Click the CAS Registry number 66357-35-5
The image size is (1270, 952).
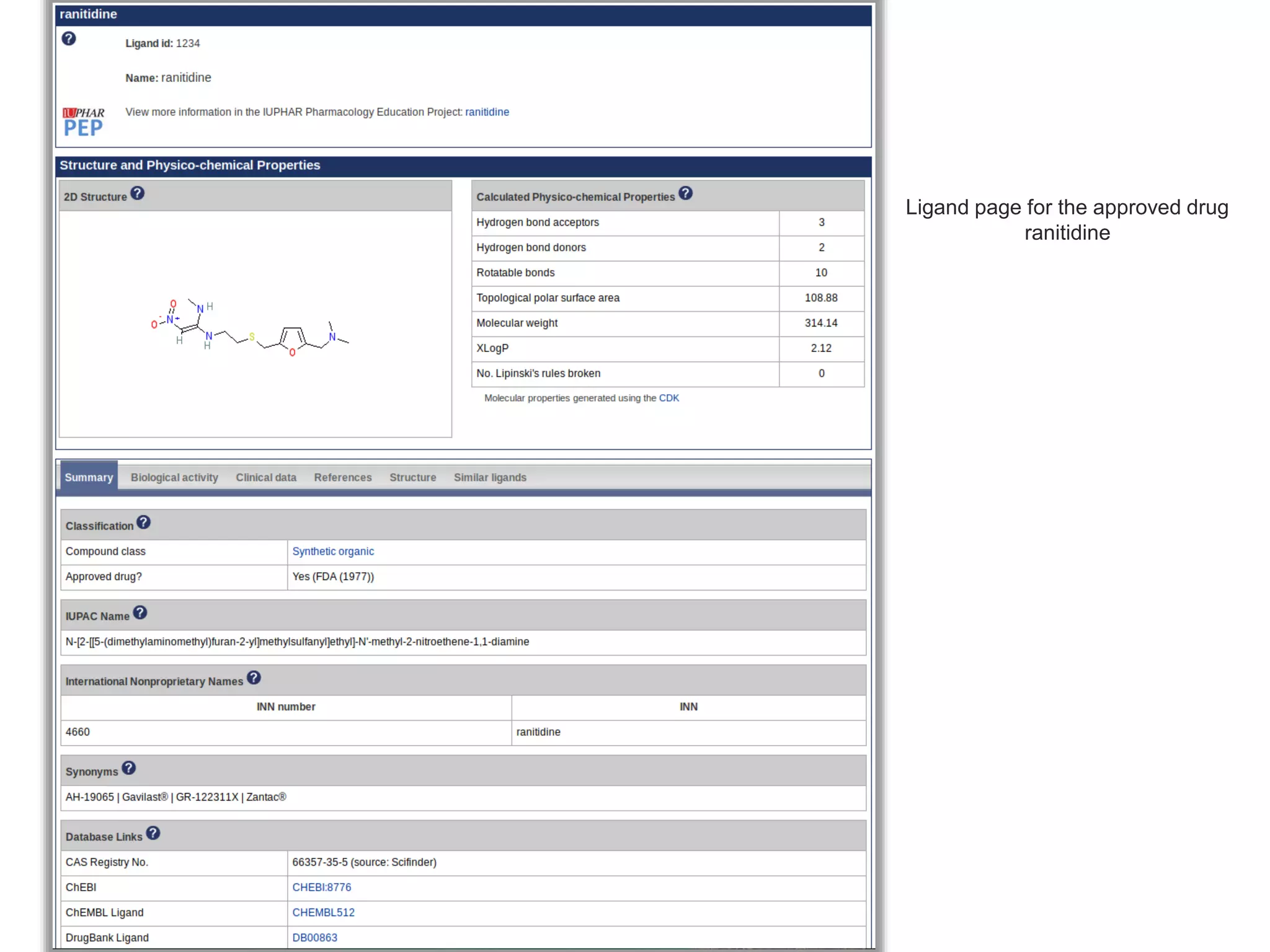(320, 862)
